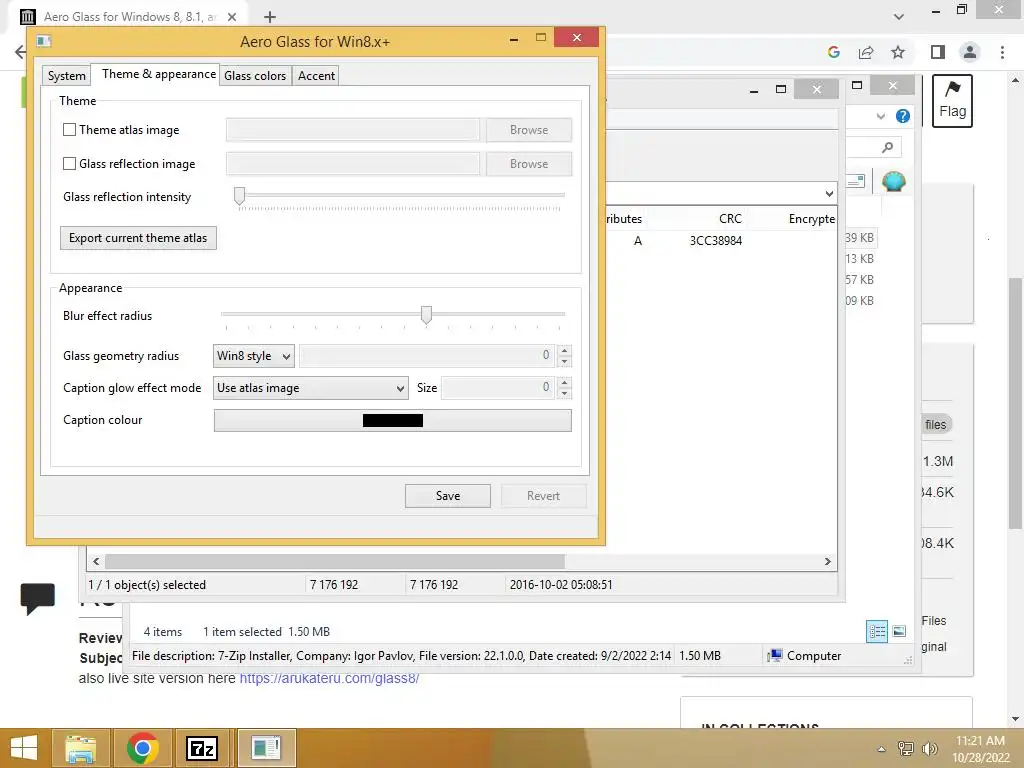The height and width of the screenshot is (768, 1024).
Task: Increase Glass geometry radius spinner up
Action: pos(565,350)
